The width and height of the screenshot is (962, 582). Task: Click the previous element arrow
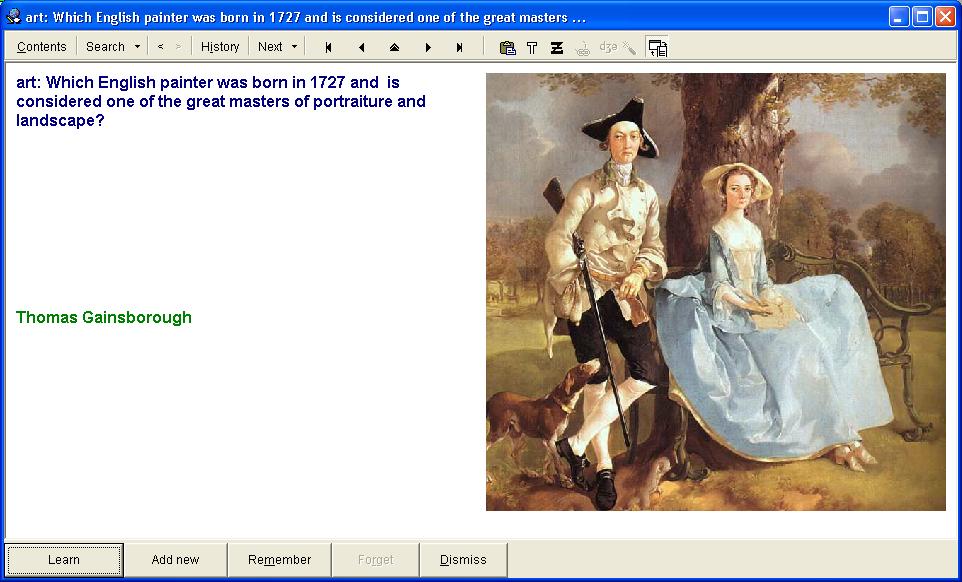click(x=361, y=47)
